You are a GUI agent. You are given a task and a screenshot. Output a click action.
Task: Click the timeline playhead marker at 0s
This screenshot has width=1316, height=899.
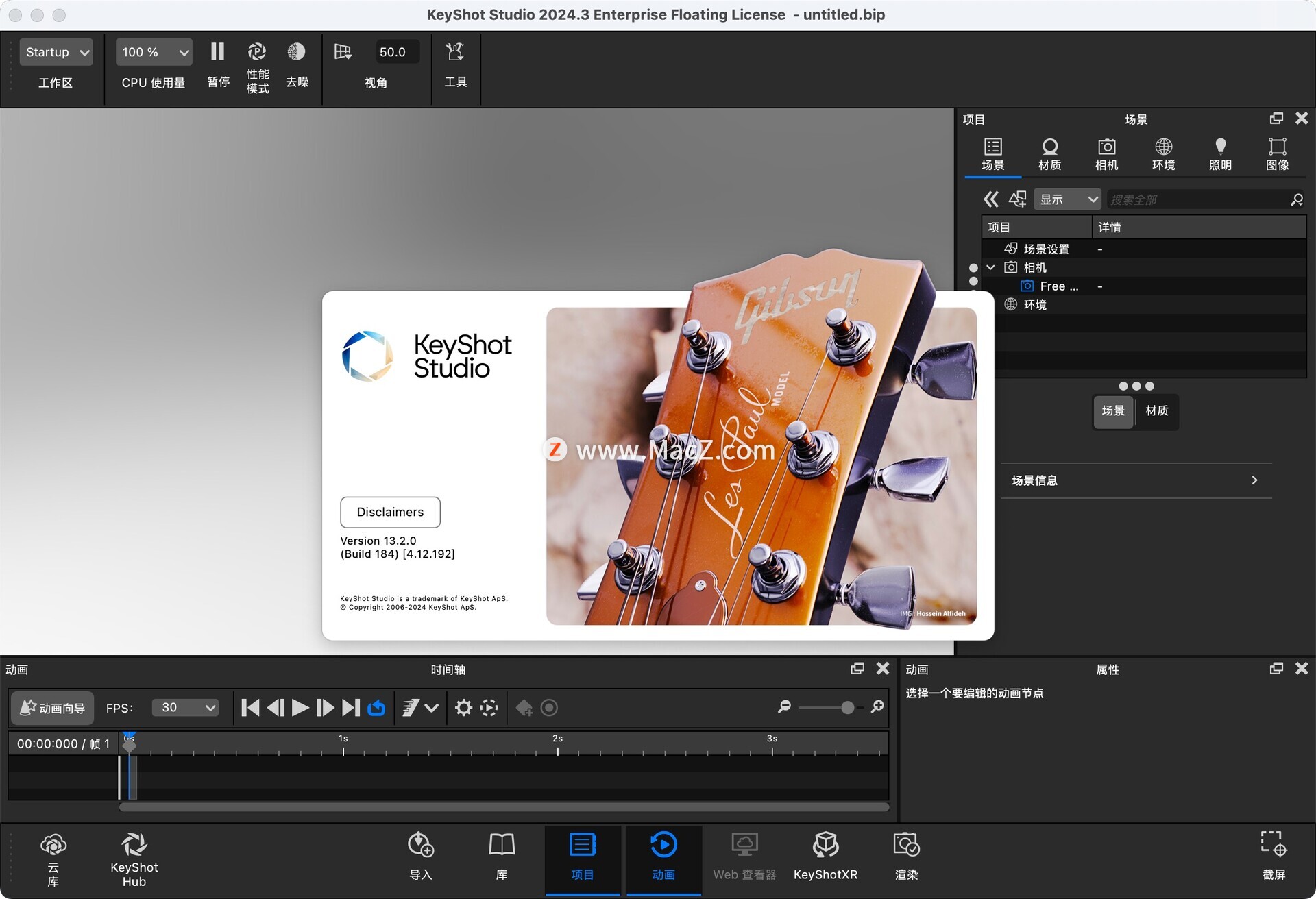(129, 742)
